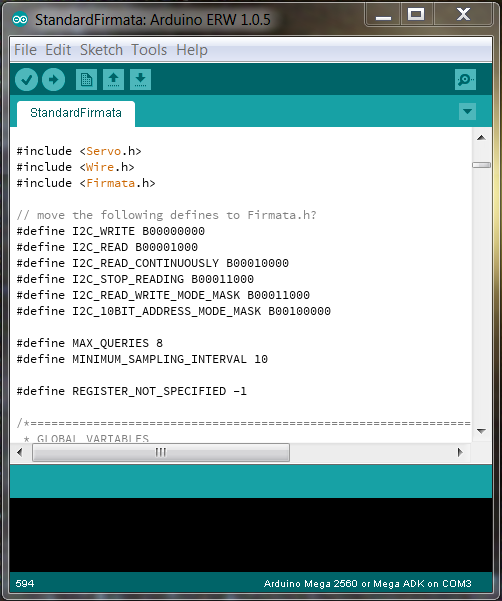
Task: Click the '#include <Firmata.h>' line
Action: click(86, 183)
